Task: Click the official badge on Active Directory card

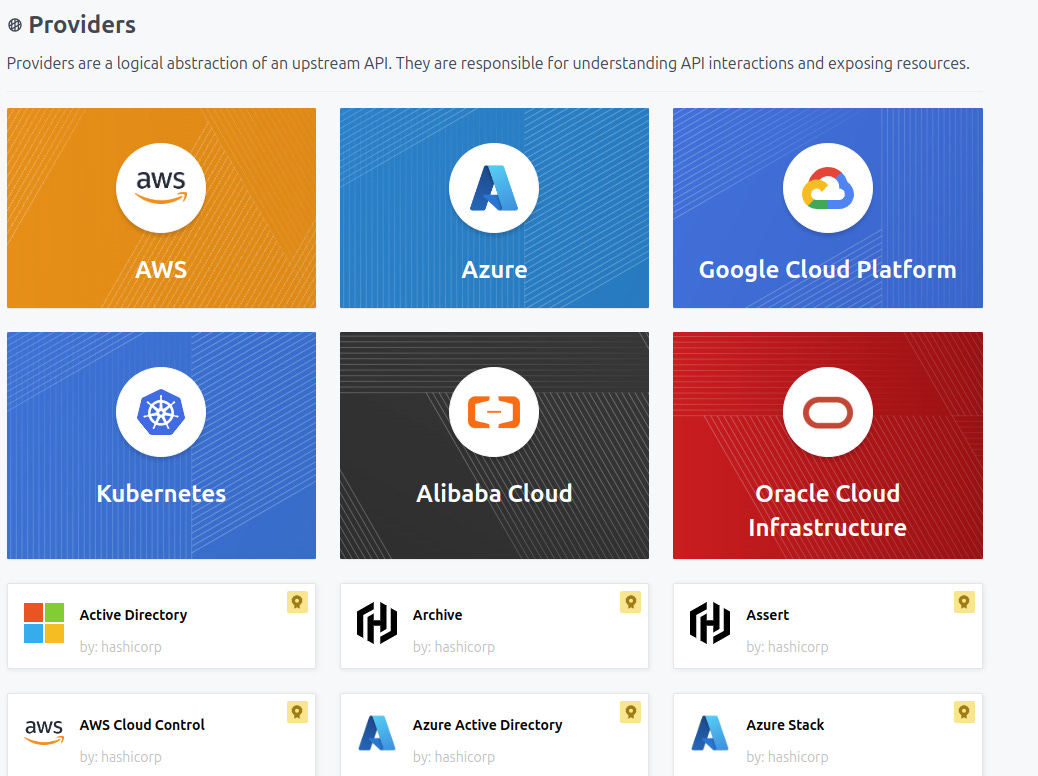Action: point(297,602)
